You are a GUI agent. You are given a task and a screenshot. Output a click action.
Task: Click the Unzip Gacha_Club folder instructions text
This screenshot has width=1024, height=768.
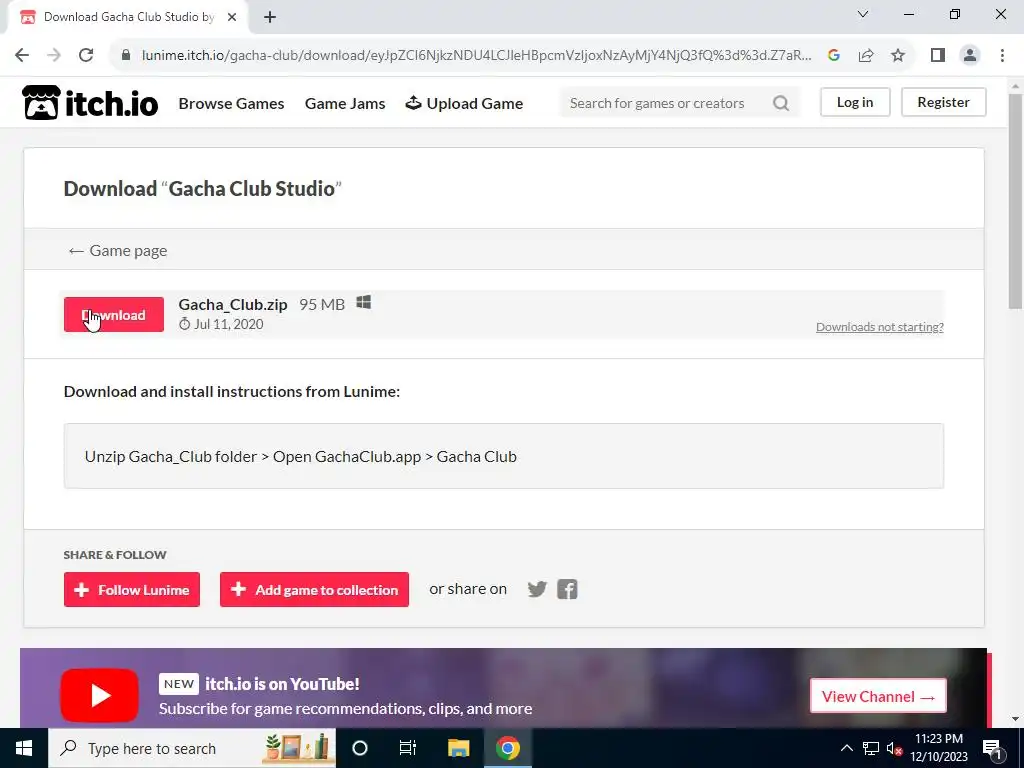pos(300,456)
